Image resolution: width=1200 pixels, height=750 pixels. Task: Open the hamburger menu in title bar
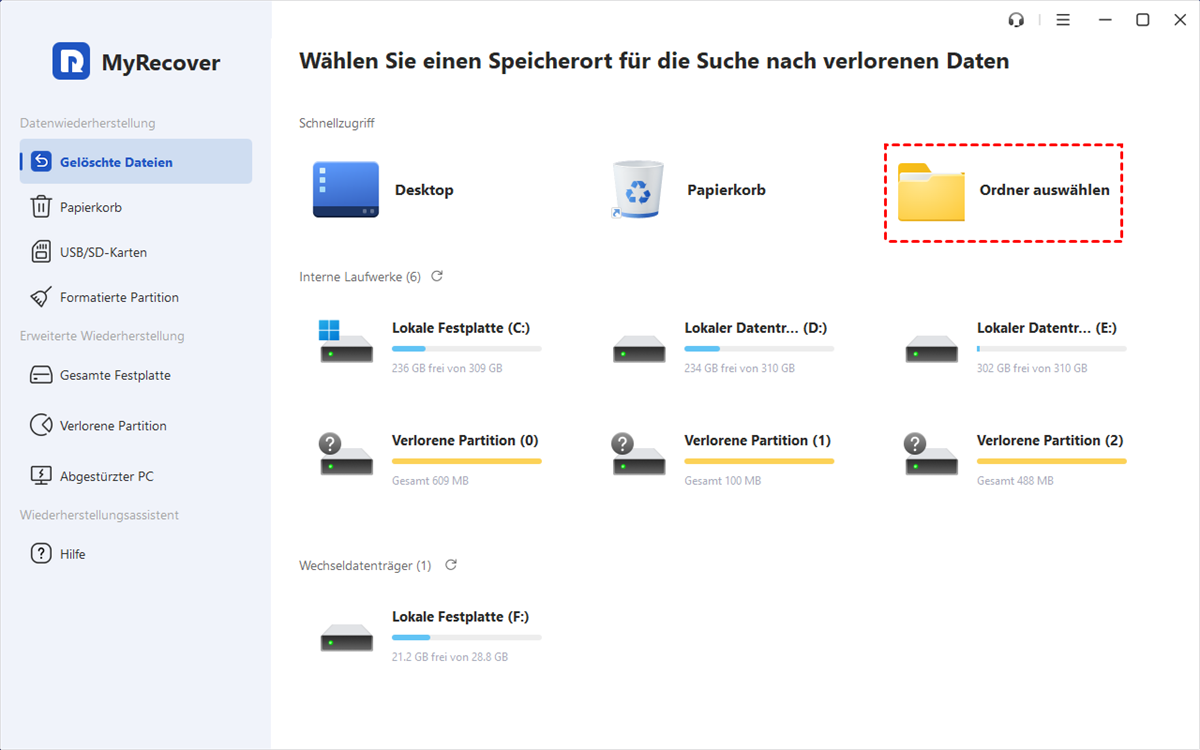tap(1063, 20)
